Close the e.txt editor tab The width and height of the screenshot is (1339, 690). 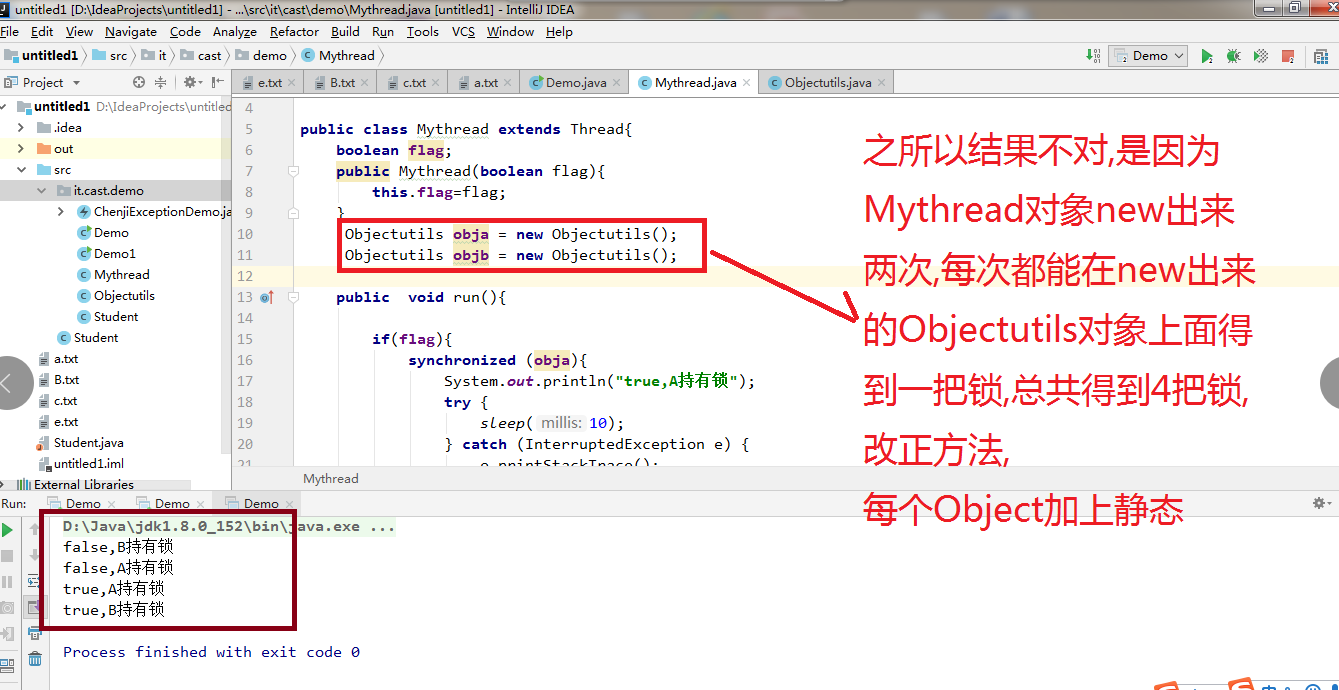[x=293, y=83]
